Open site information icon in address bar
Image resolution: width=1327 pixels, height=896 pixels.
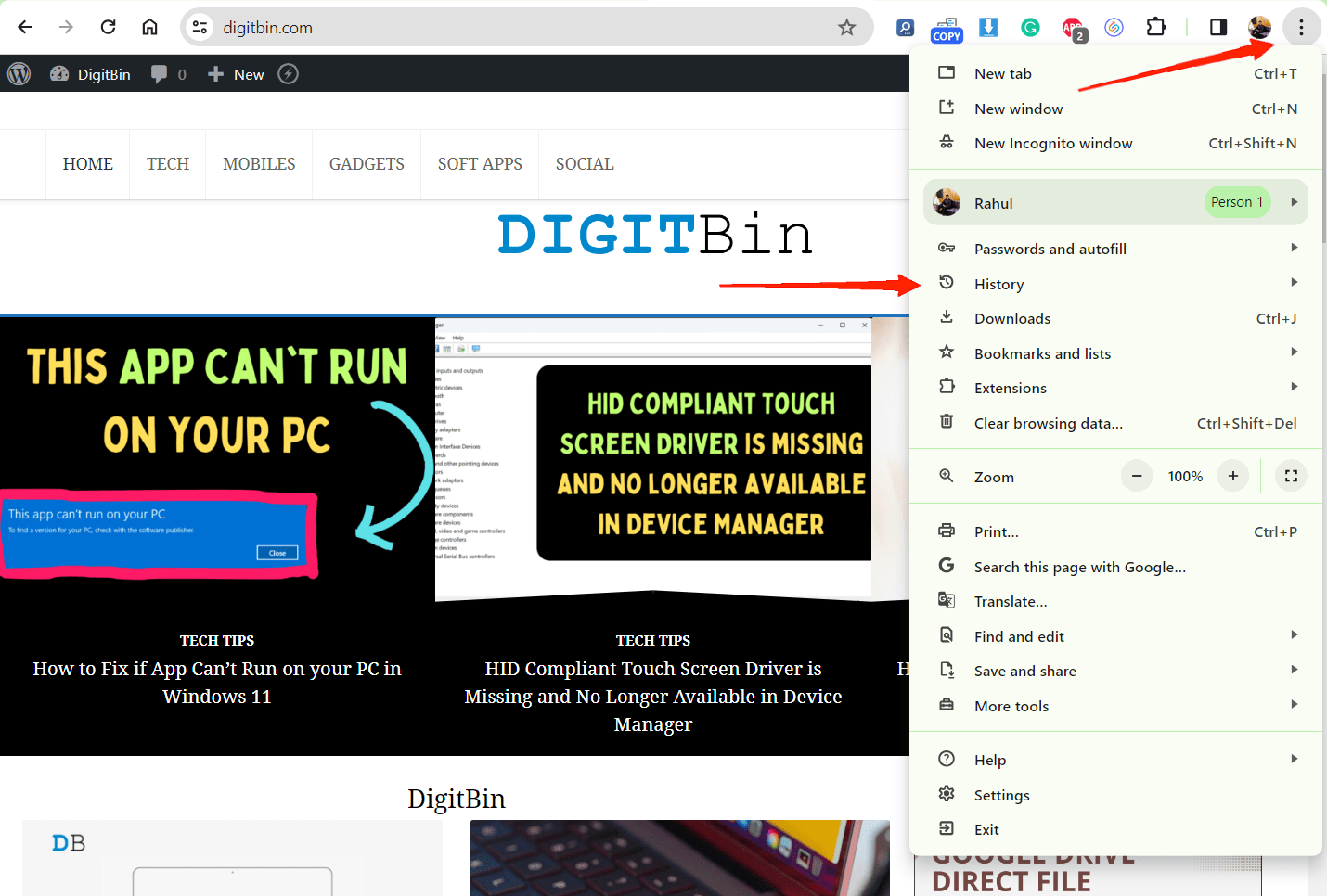point(200,28)
